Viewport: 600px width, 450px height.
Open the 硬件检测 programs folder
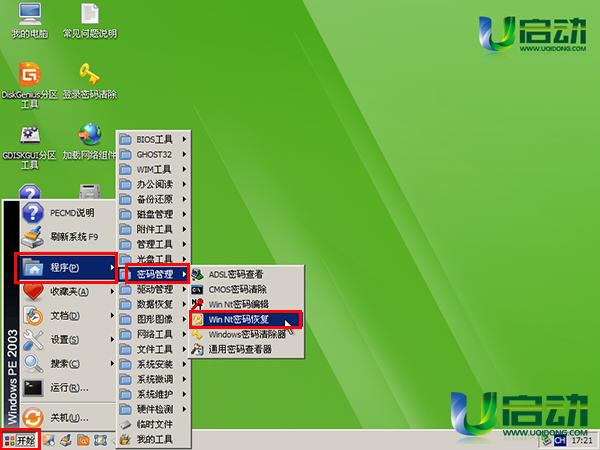[x=153, y=409]
